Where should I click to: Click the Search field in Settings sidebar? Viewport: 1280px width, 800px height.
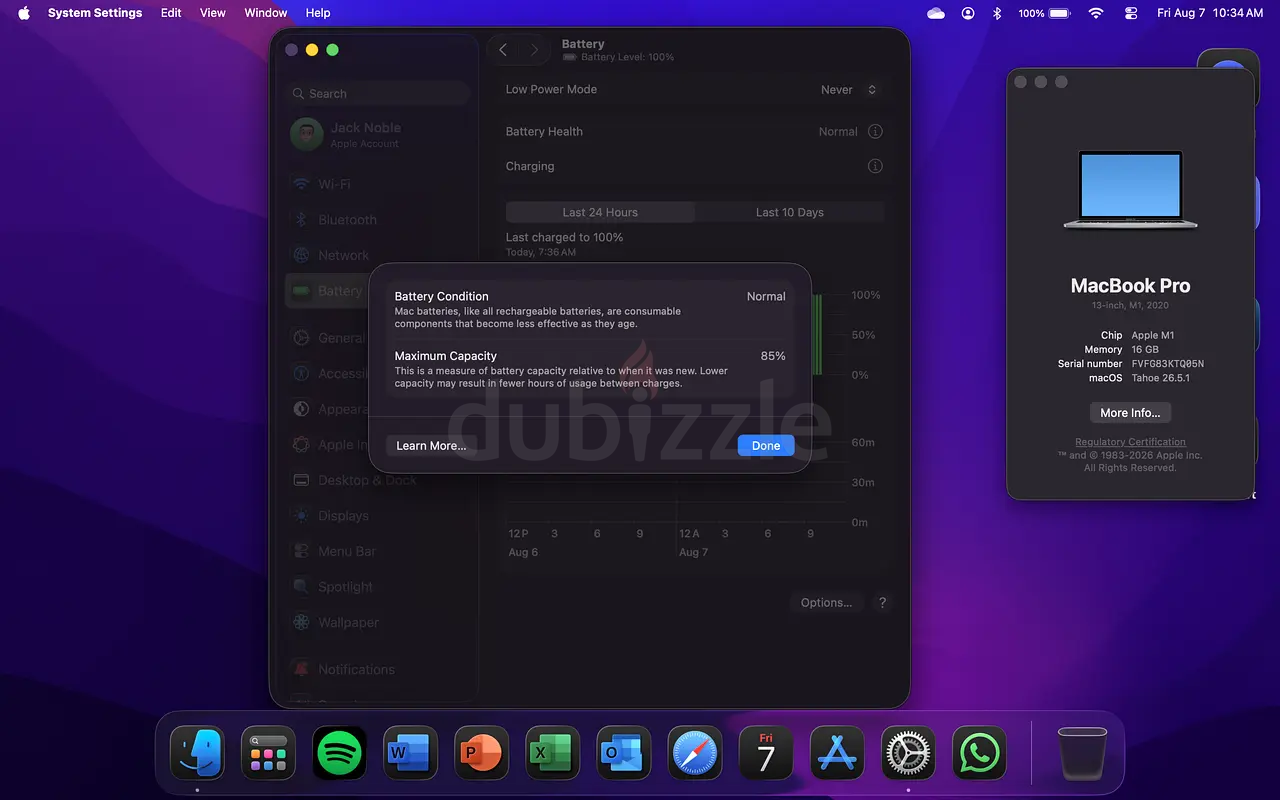point(378,93)
